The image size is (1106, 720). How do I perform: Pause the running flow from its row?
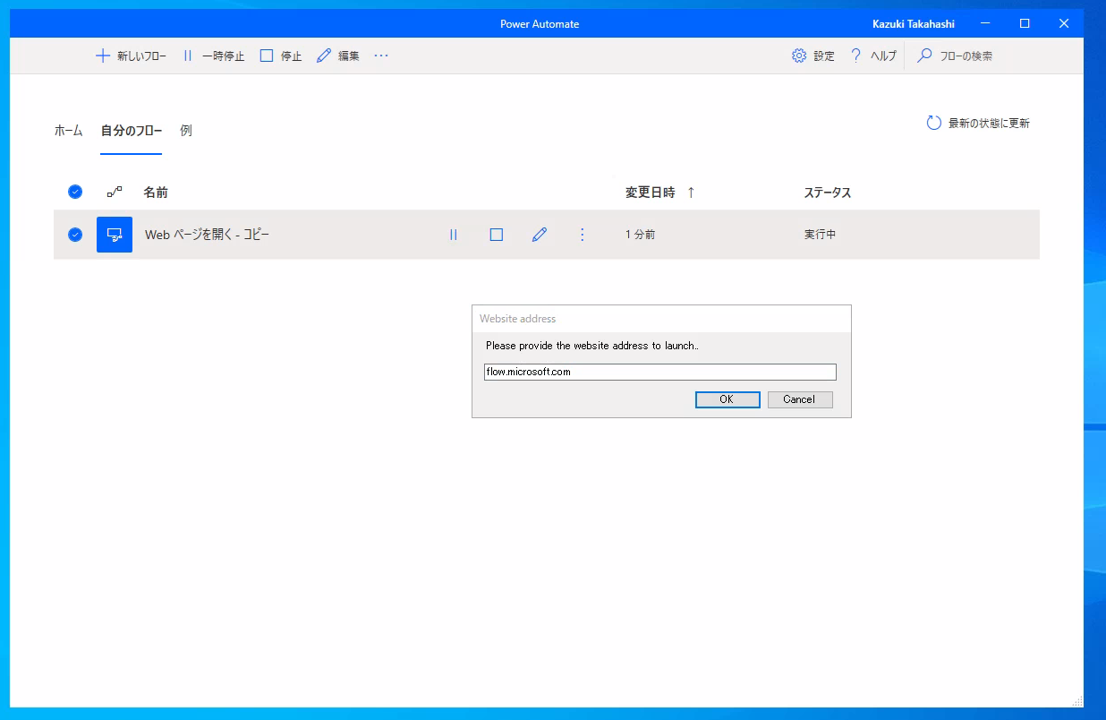[453, 234]
